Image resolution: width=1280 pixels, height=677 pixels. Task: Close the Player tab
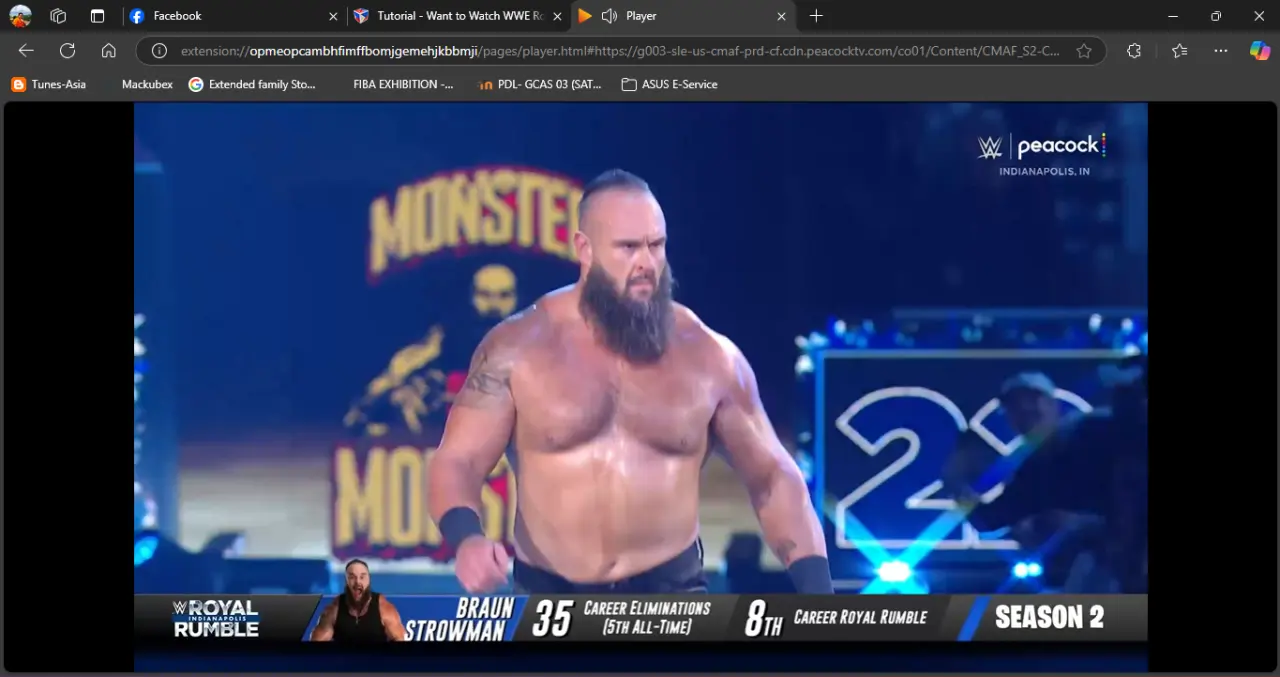[781, 16]
